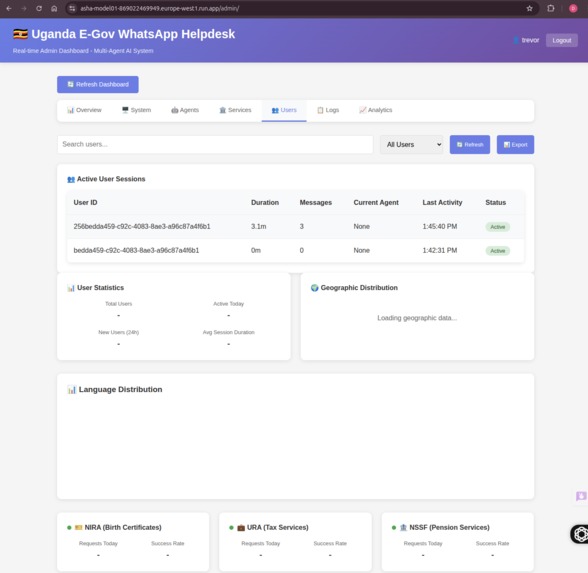Viewport: 588px width, 573px height.
Task: Click the Duration column header
Action: tap(265, 202)
